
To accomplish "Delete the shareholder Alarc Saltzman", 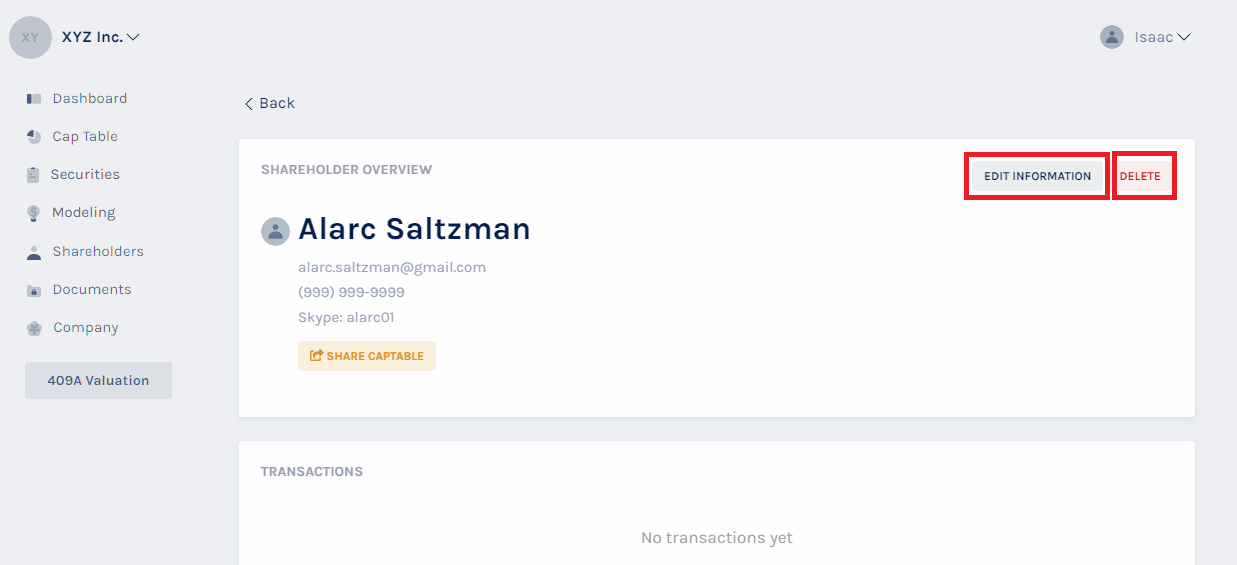I will point(1140,176).
